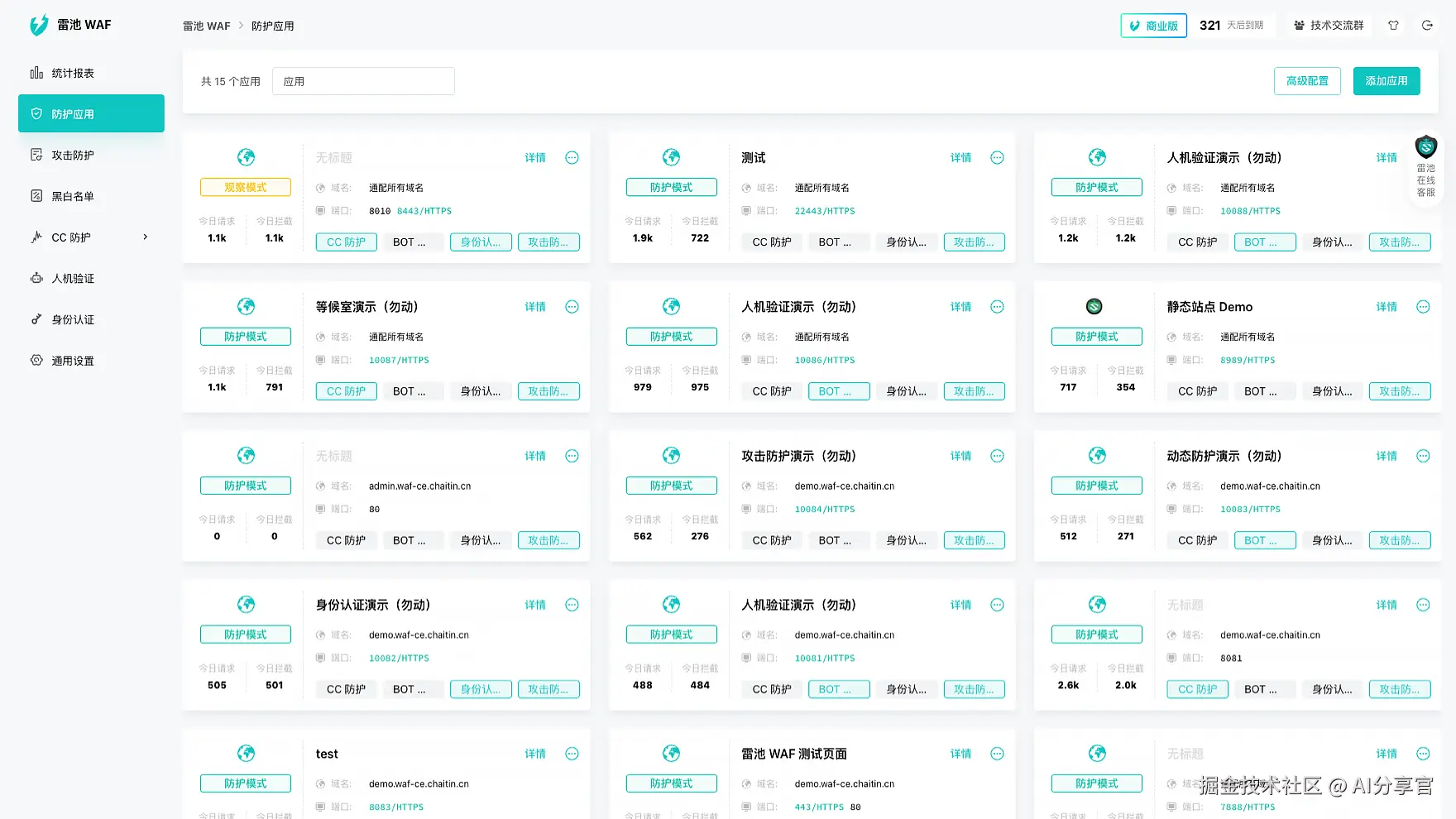Click port 10084/HTTPS on 攻击防护演示 card
The image size is (1456, 819).
tap(825, 509)
